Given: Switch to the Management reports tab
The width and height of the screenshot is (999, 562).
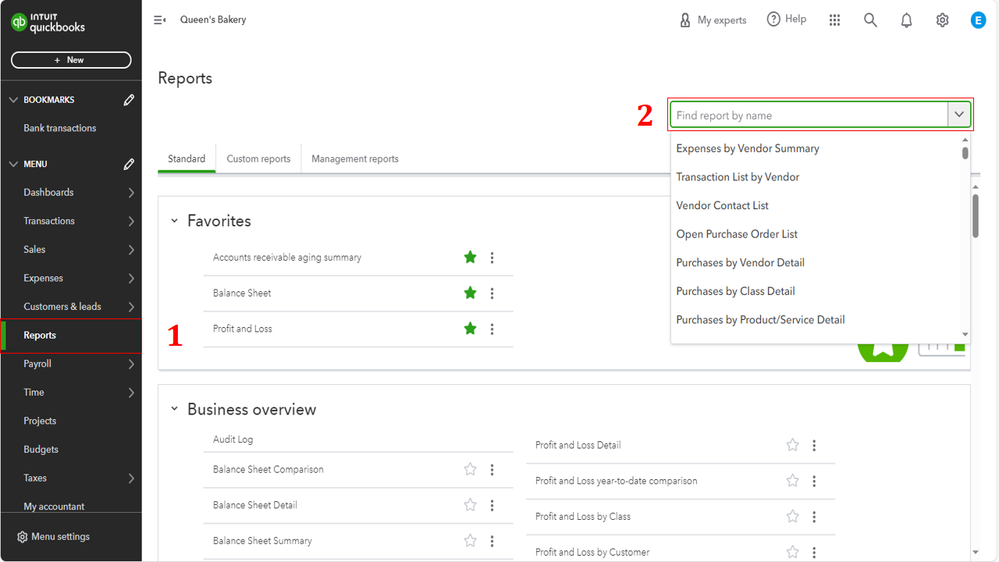Looking at the screenshot, I should [x=355, y=159].
